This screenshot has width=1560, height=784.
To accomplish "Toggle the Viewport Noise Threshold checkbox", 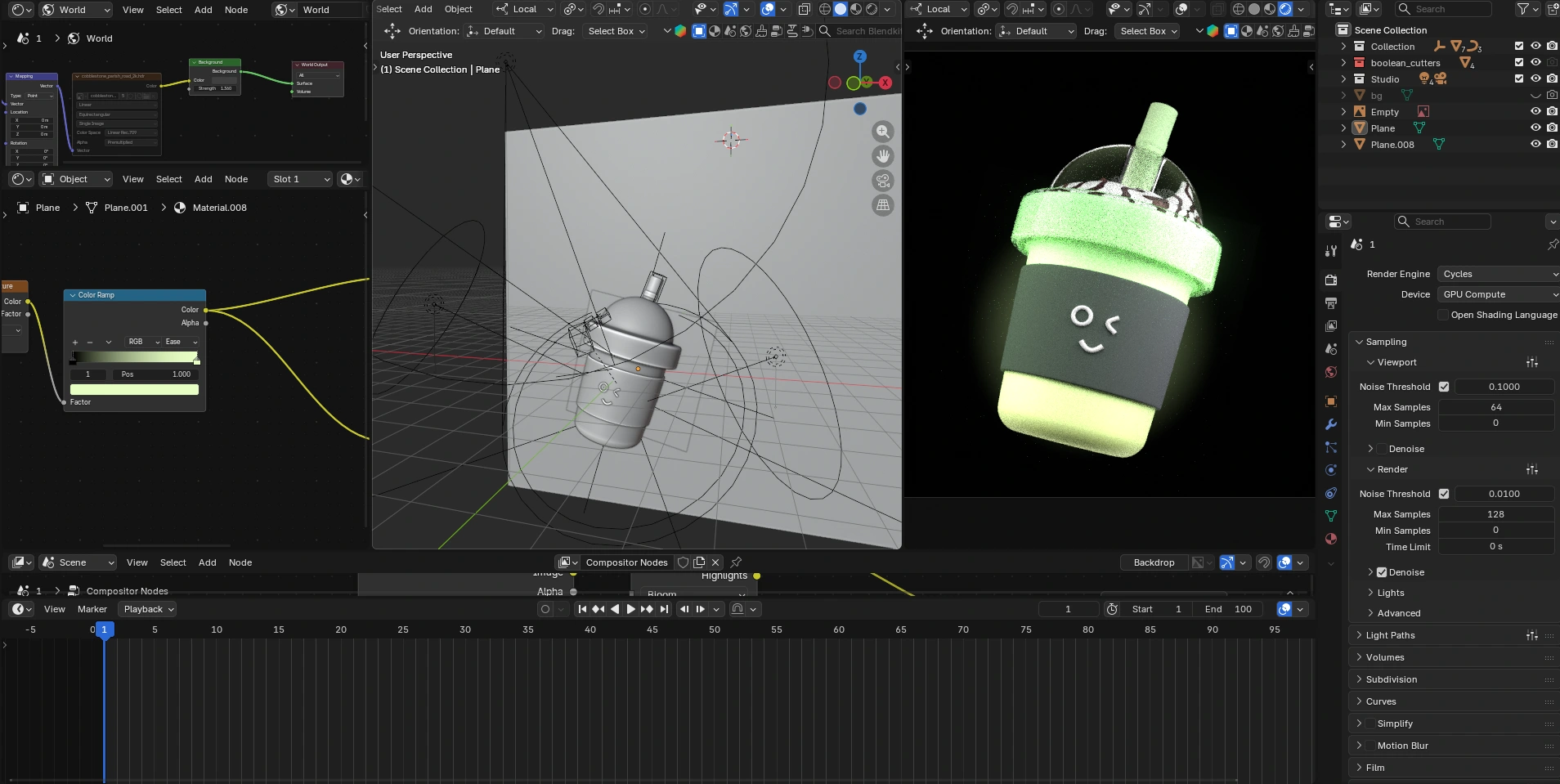I will coord(1444,387).
